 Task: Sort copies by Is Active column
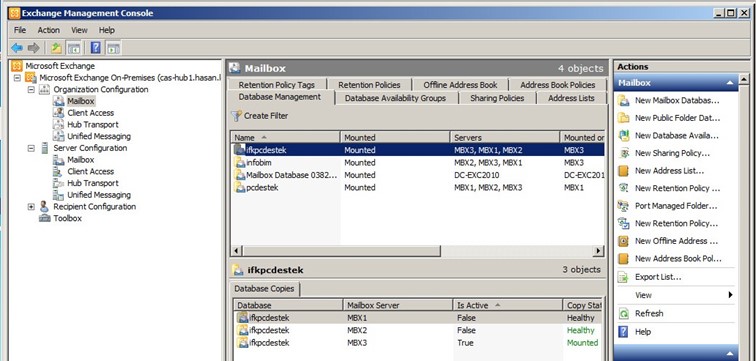(508, 305)
